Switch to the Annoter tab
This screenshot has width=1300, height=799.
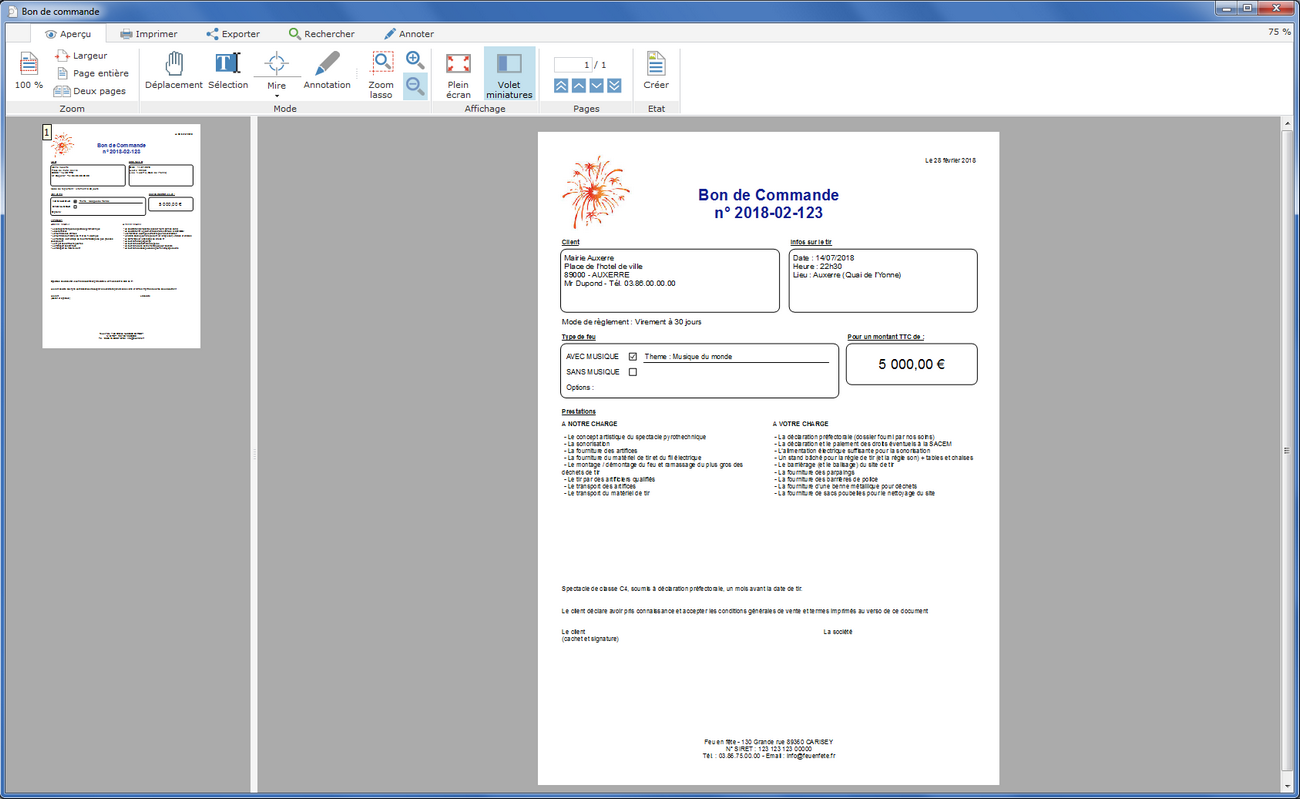[408, 34]
